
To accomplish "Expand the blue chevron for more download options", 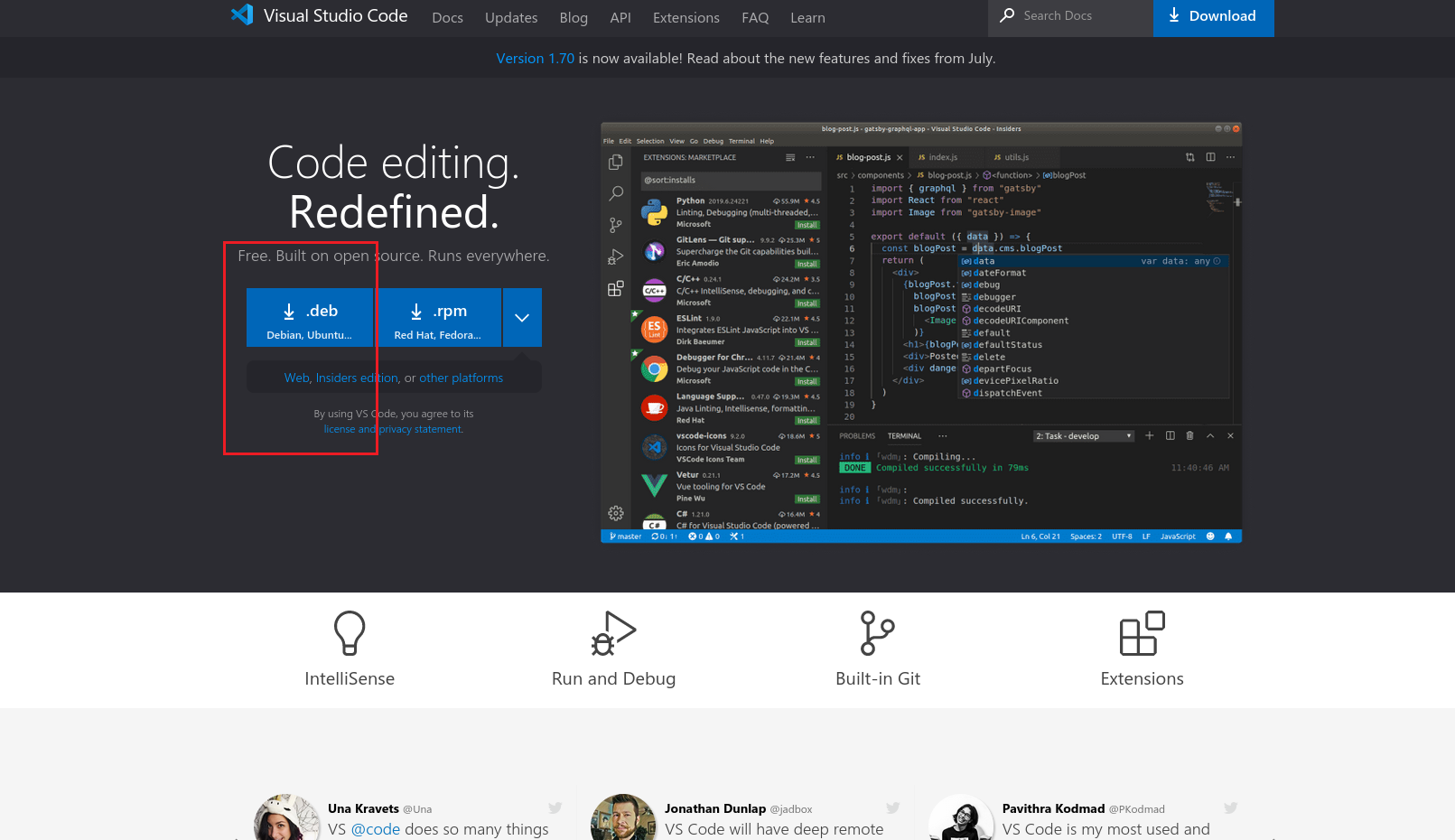I will [521, 317].
